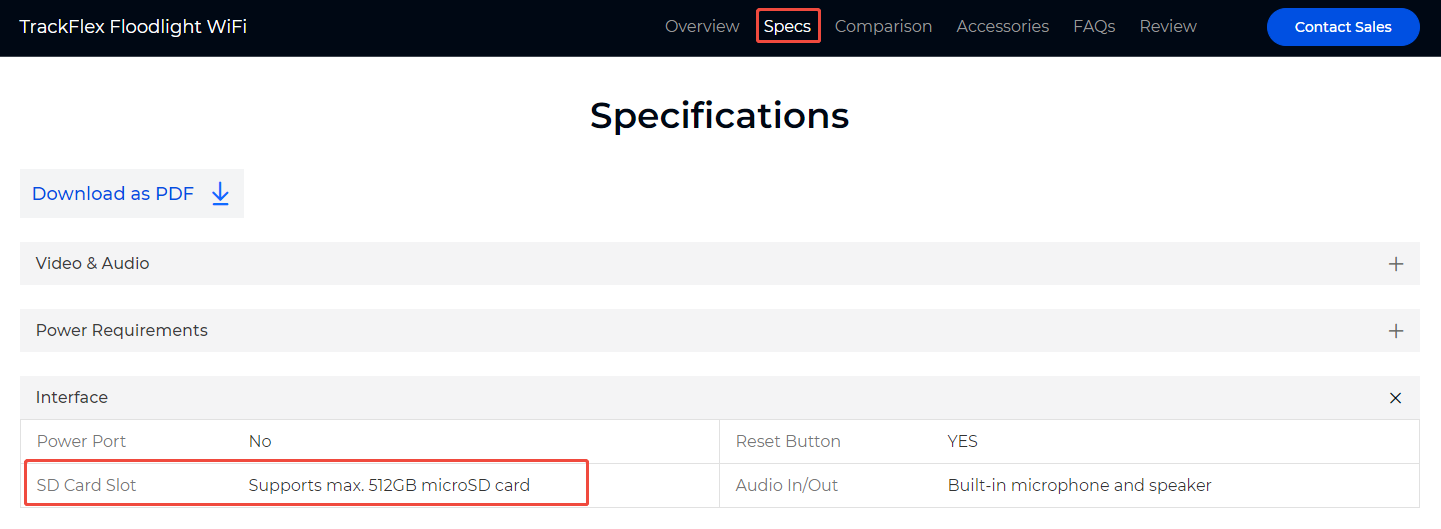
Task: Click the download arrow icon next to PDF
Action: point(221,194)
